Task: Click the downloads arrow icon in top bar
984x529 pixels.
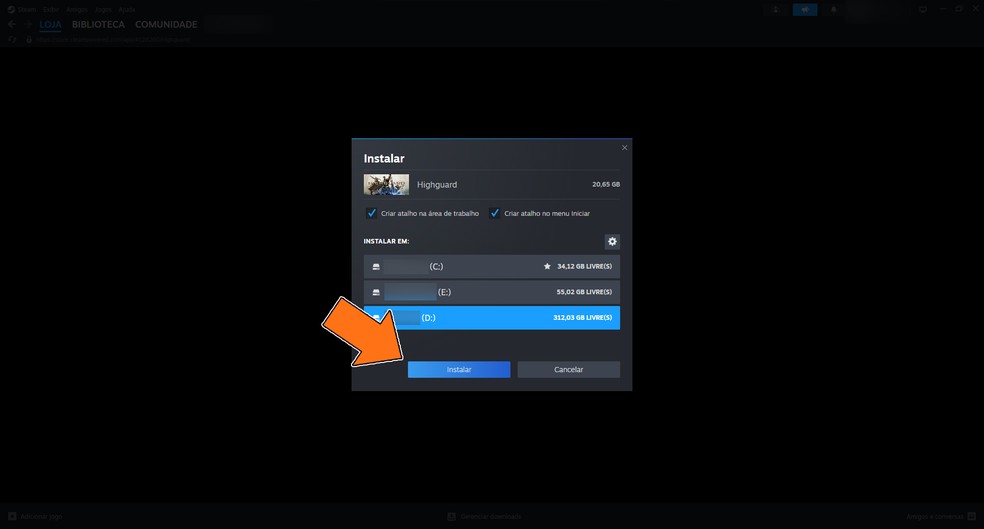Action: tap(776, 9)
